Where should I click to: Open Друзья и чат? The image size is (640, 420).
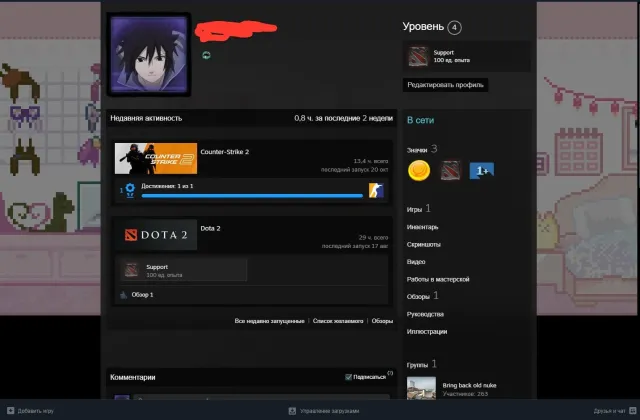tap(609, 411)
